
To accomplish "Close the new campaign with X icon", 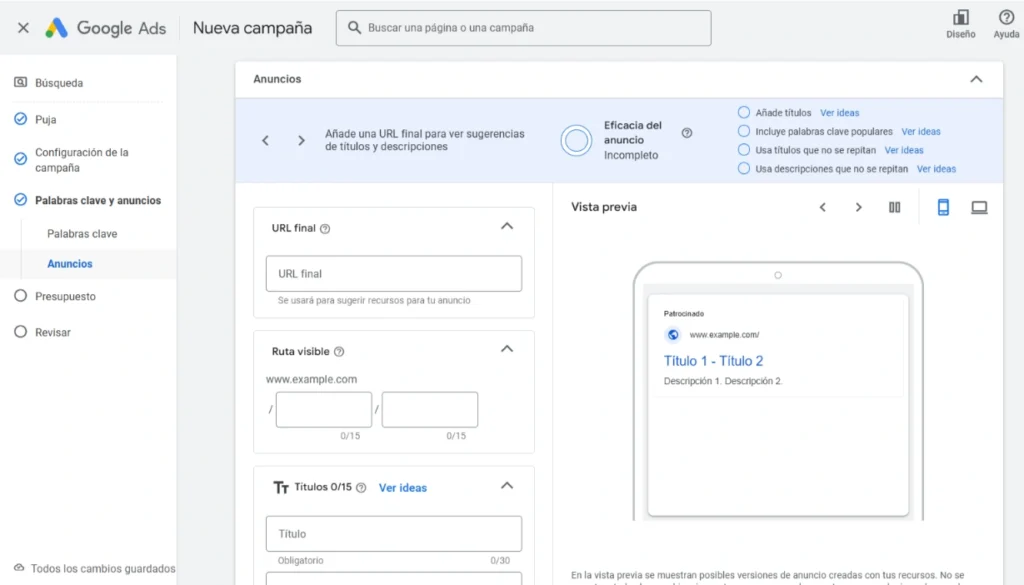I will (x=23, y=28).
